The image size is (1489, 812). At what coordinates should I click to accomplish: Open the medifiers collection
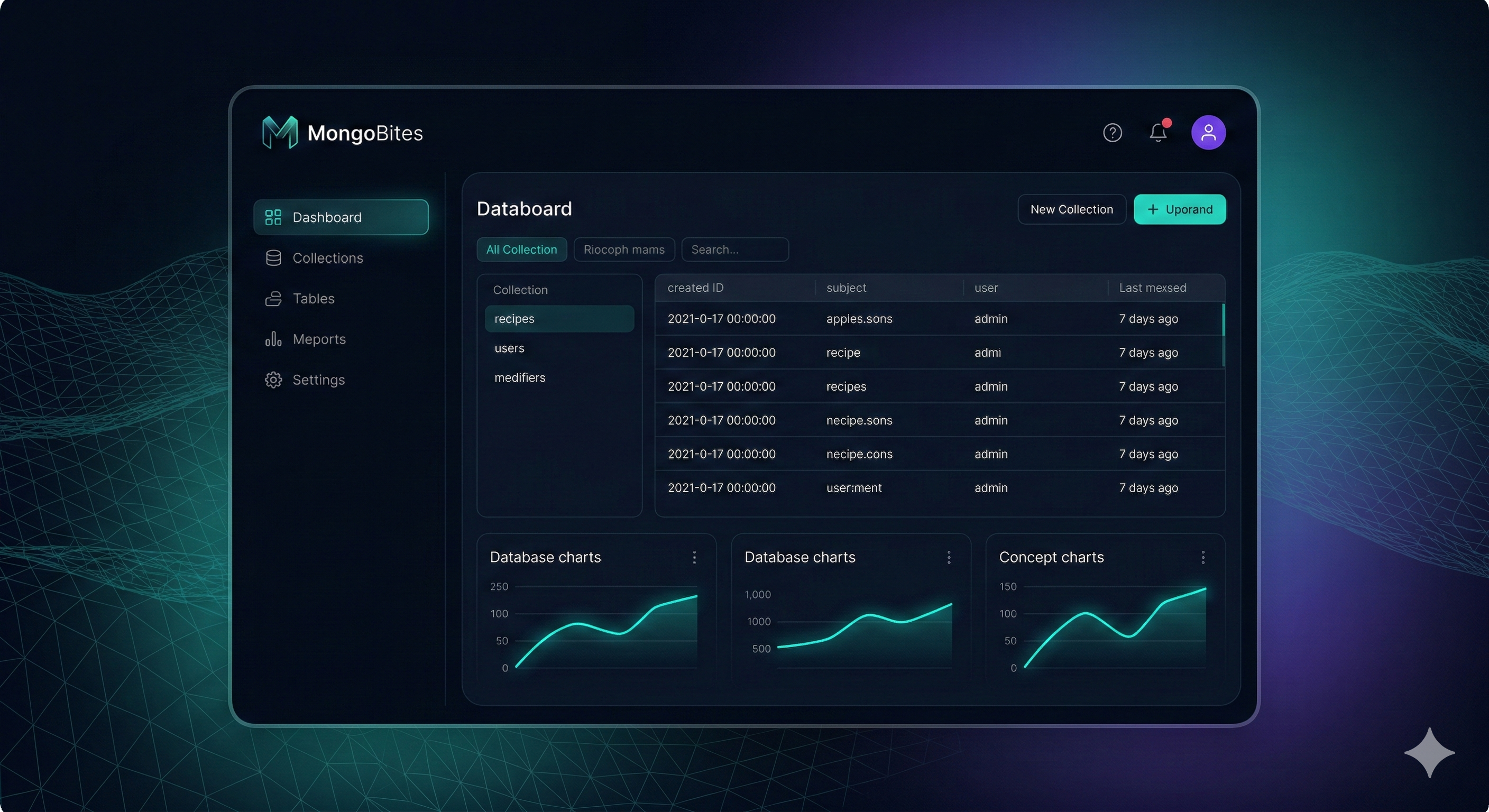[x=520, y=377]
